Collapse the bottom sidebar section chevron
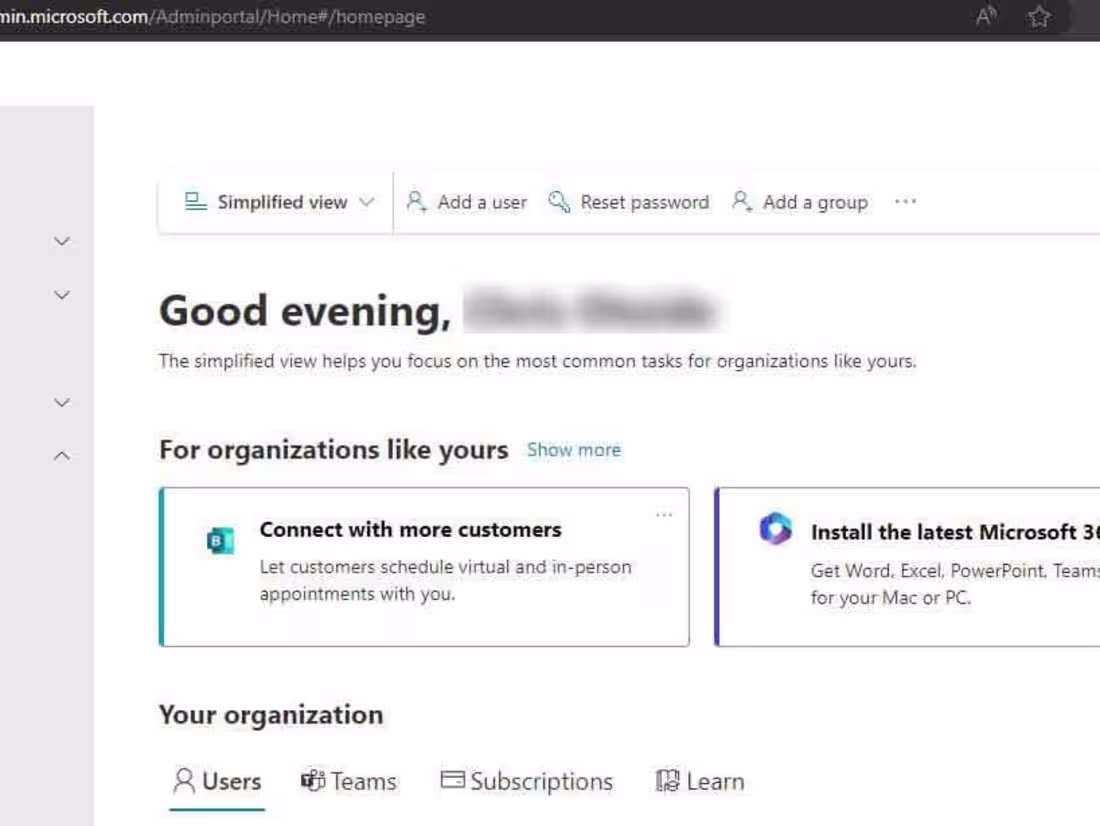This screenshot has height=826, width=1100. tap(62, 455)
